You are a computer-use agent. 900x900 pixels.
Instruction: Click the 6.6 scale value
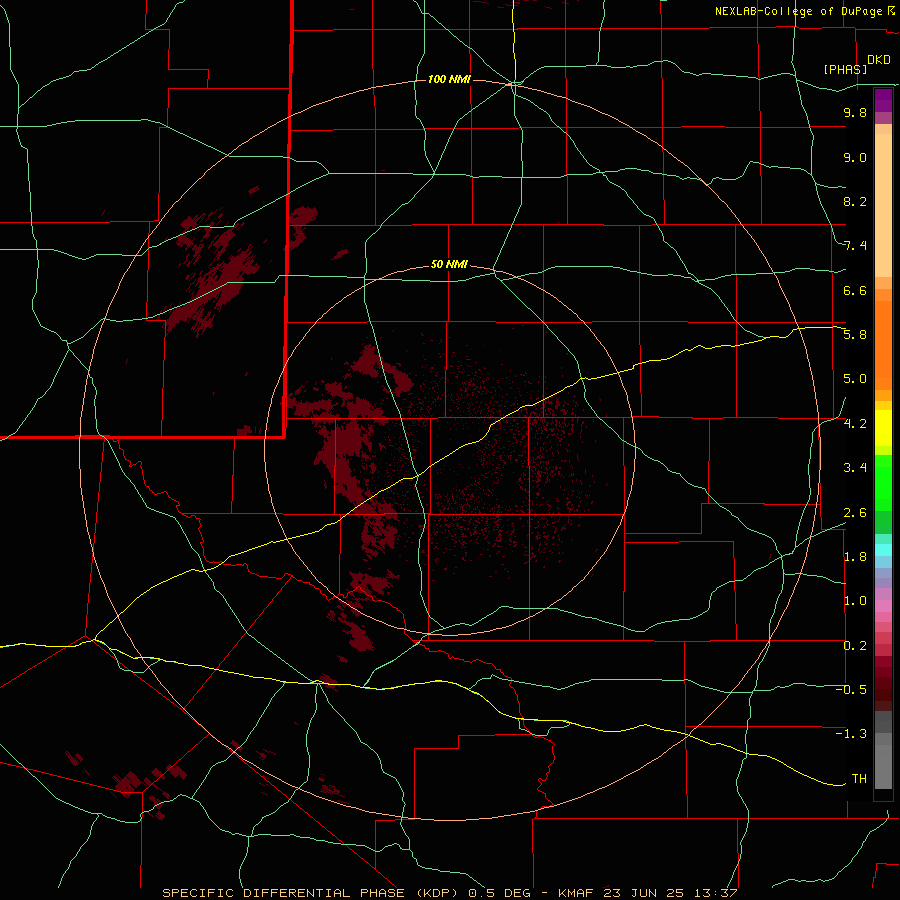[855, 290]
